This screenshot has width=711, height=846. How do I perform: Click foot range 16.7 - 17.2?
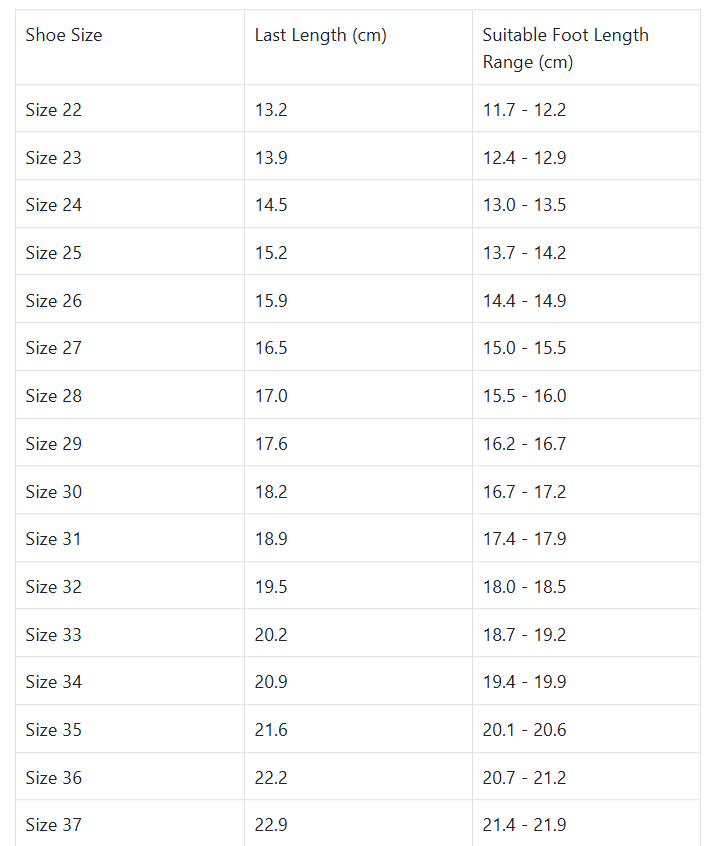coord(524,492)
